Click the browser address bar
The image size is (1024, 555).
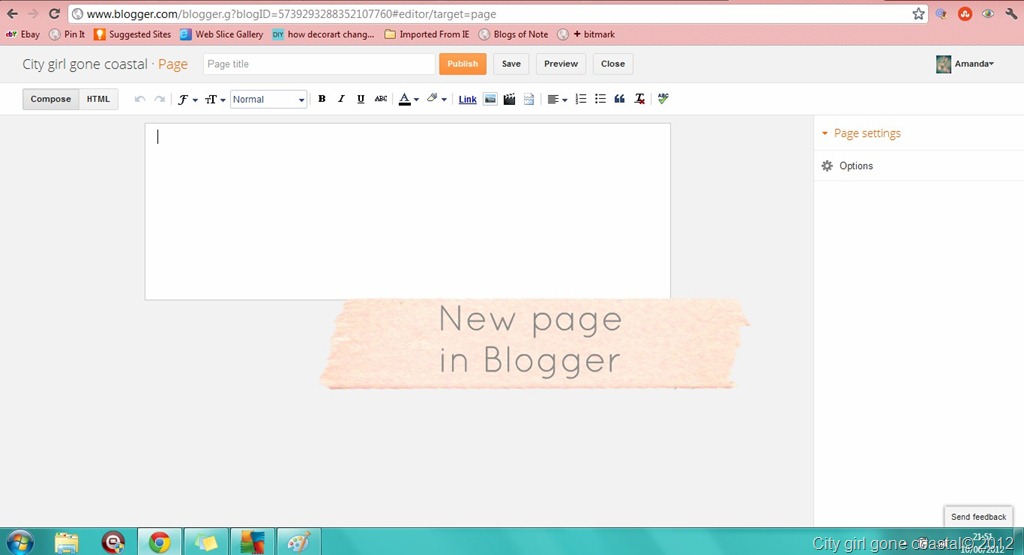tap(496, 14)
